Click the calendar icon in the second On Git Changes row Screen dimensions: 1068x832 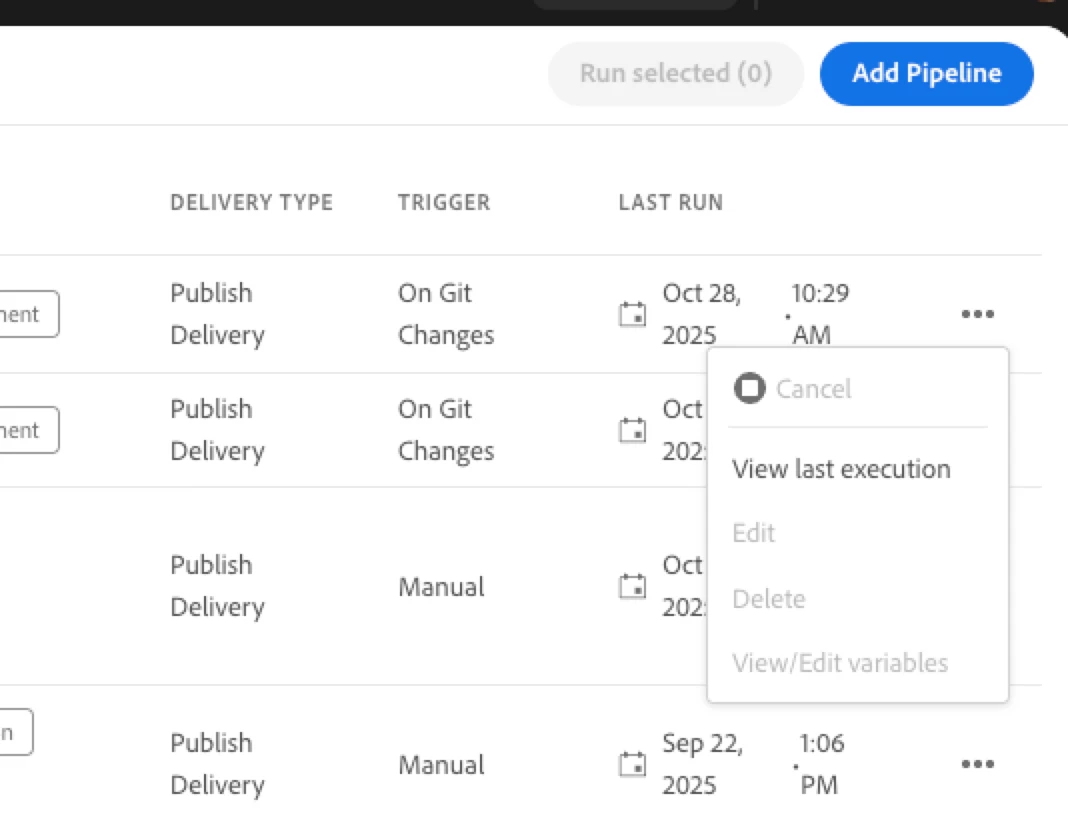632,431
